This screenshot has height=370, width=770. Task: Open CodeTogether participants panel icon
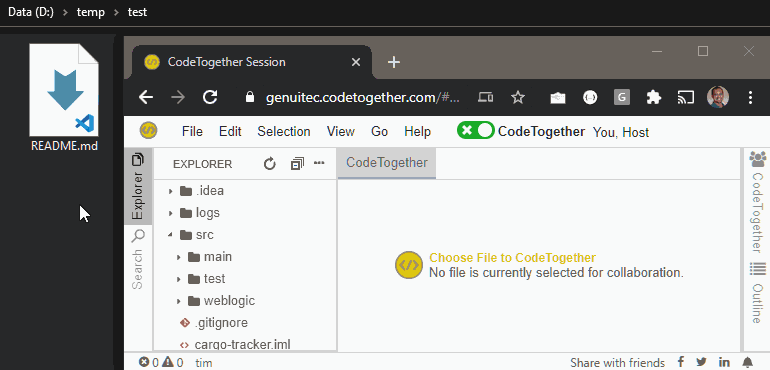[758, 159]
